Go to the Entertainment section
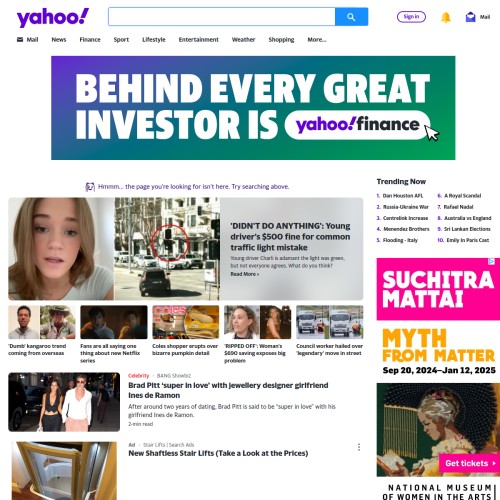This screenshot has height=500, width=500. click(198, 40)
